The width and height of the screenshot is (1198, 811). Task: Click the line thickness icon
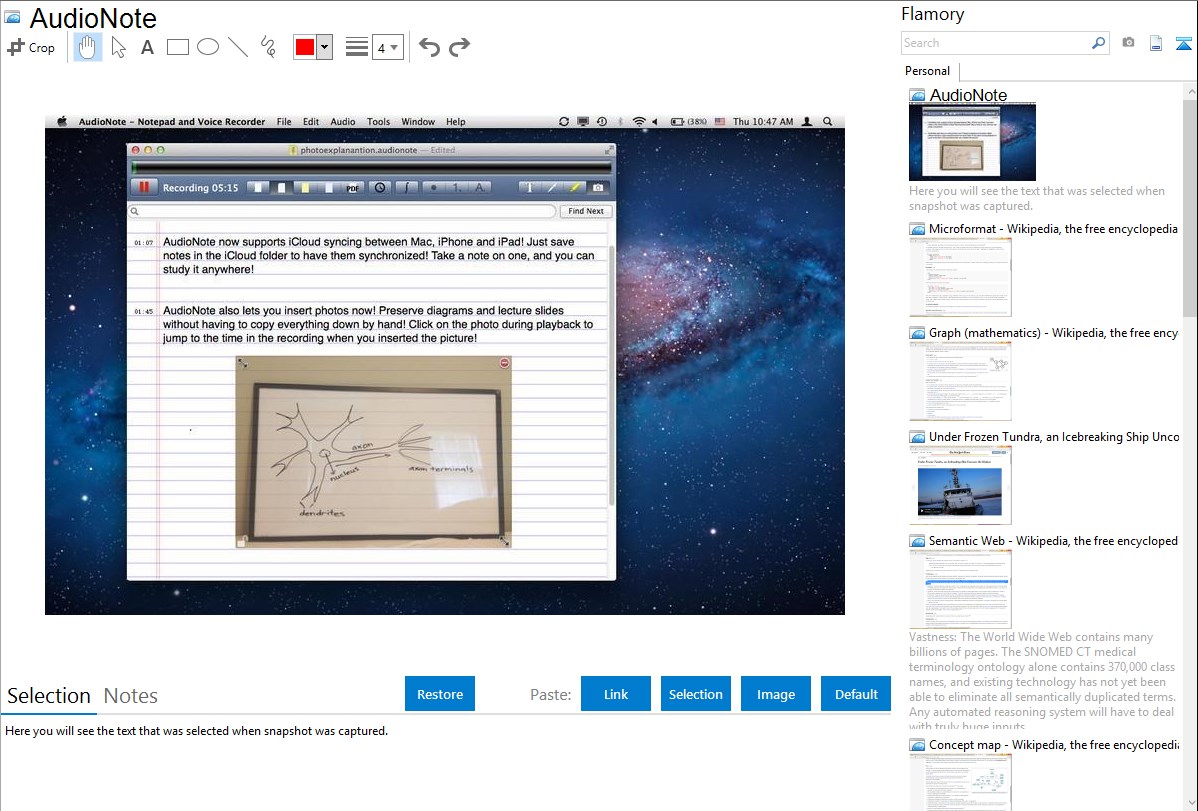coord(356,47)
